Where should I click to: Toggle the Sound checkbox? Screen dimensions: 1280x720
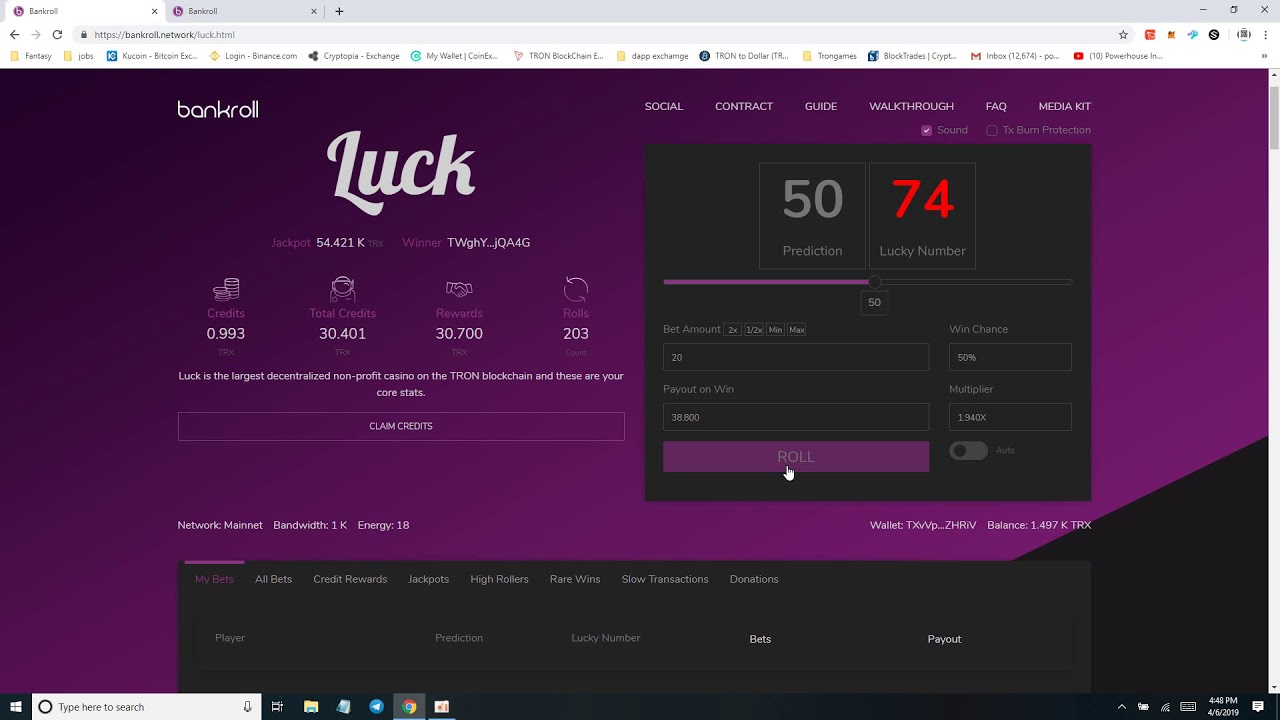tap(926, 130)
